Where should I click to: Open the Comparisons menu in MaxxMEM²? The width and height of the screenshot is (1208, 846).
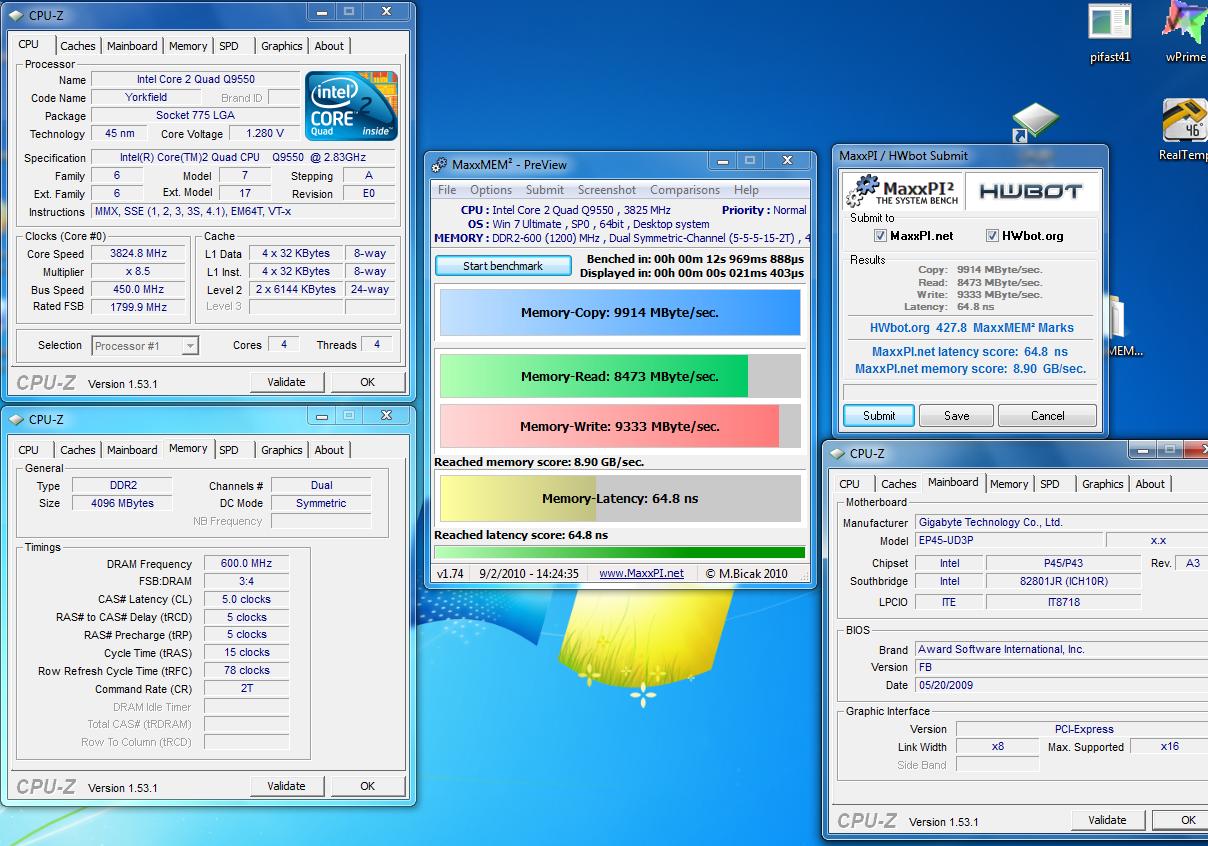pyautogui.click(x=685, y=190)
